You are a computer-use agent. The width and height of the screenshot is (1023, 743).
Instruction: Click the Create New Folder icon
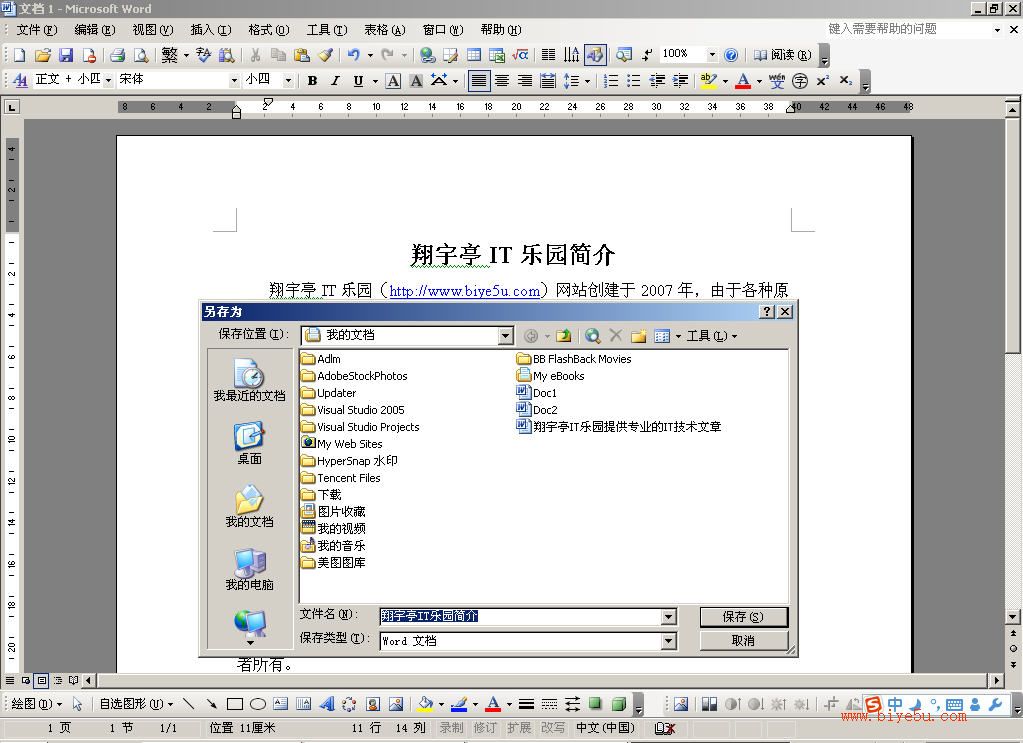(638, 335)
